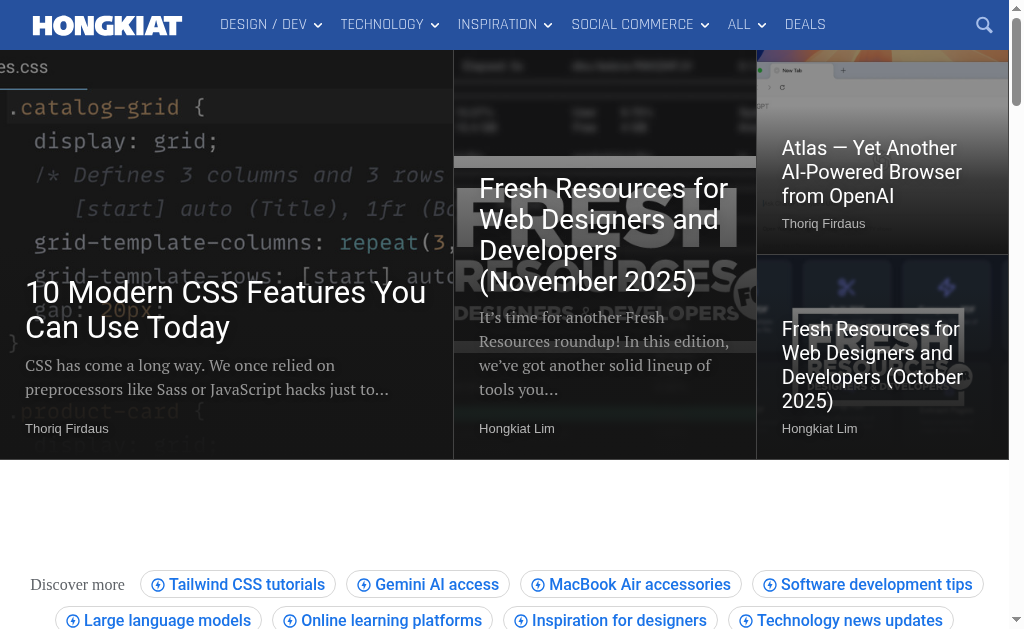Viewport: 1024px width, 629px height.
Task: Click plus icon beside Online learning platforms
Action: pyautogui.click(x=290, y=621)
